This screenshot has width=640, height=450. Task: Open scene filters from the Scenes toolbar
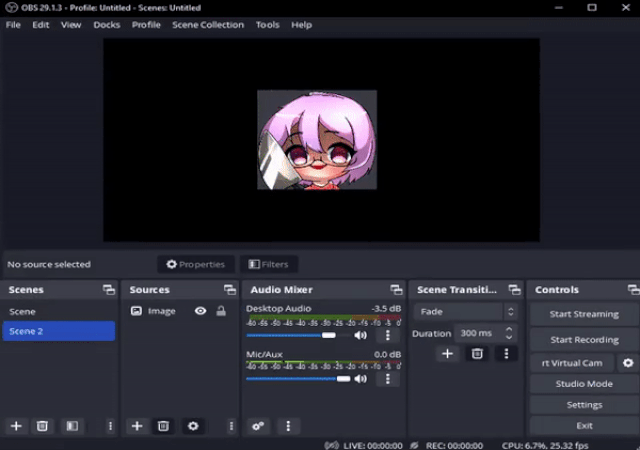[72, 426]
